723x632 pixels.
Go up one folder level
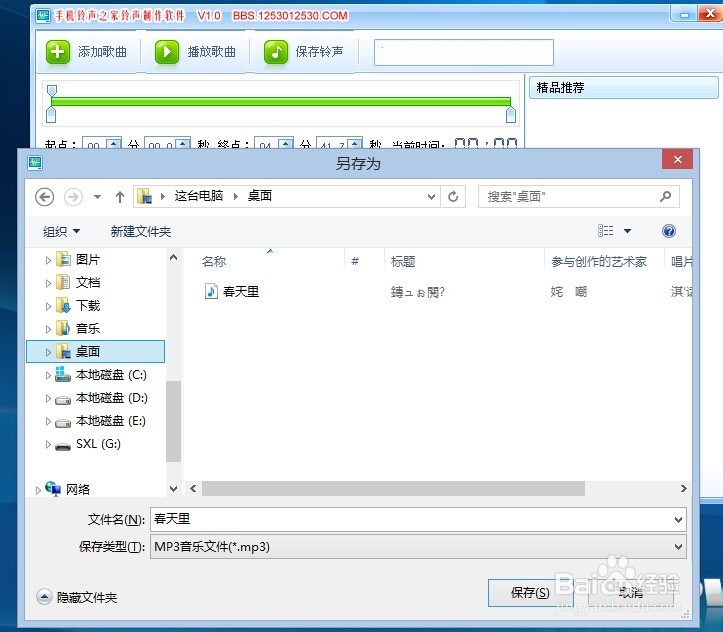click(120, 197)
